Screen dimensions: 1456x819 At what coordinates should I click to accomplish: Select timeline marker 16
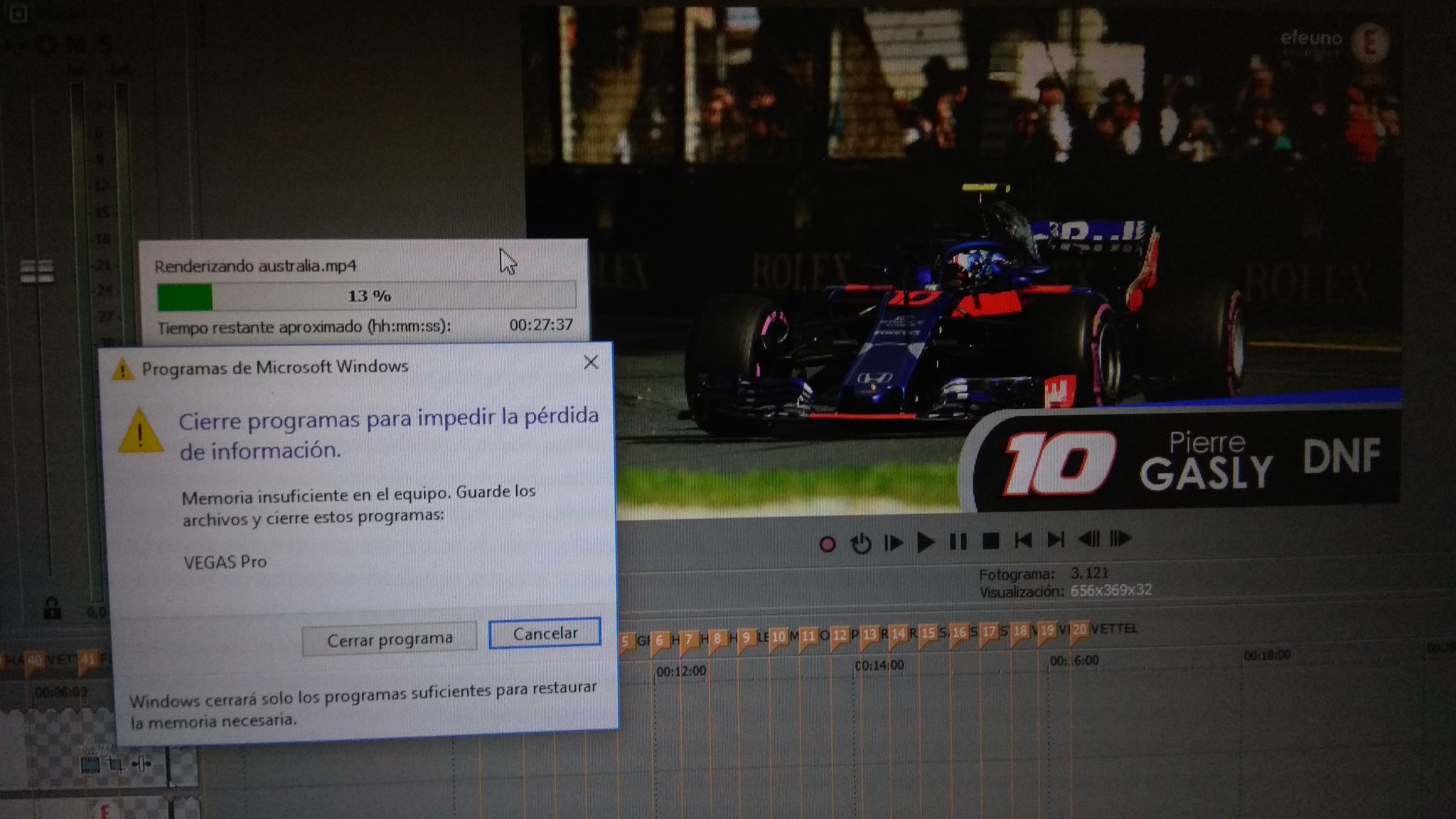tap(960, 633)
